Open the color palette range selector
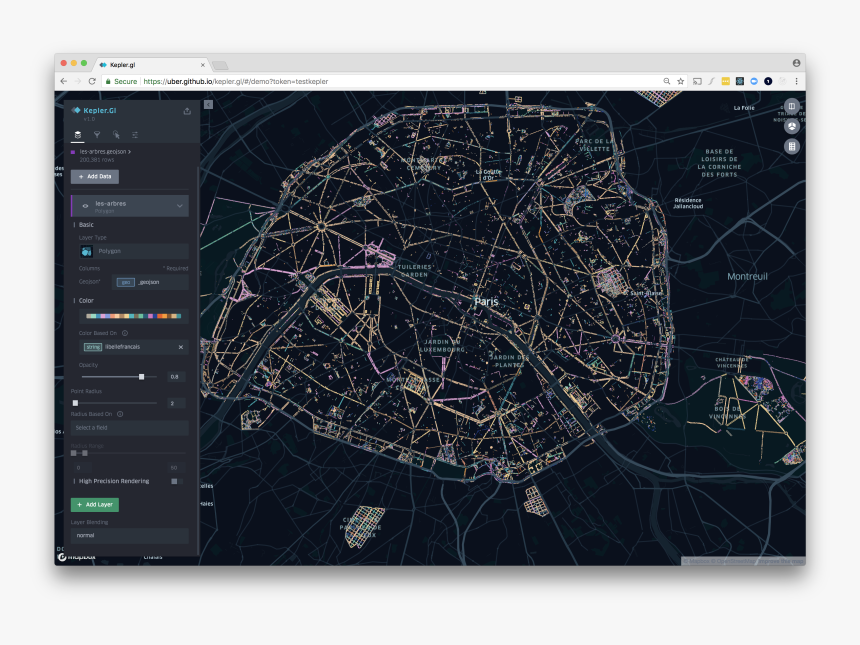This screenshot has width=860, height=645. coord(134,316)
